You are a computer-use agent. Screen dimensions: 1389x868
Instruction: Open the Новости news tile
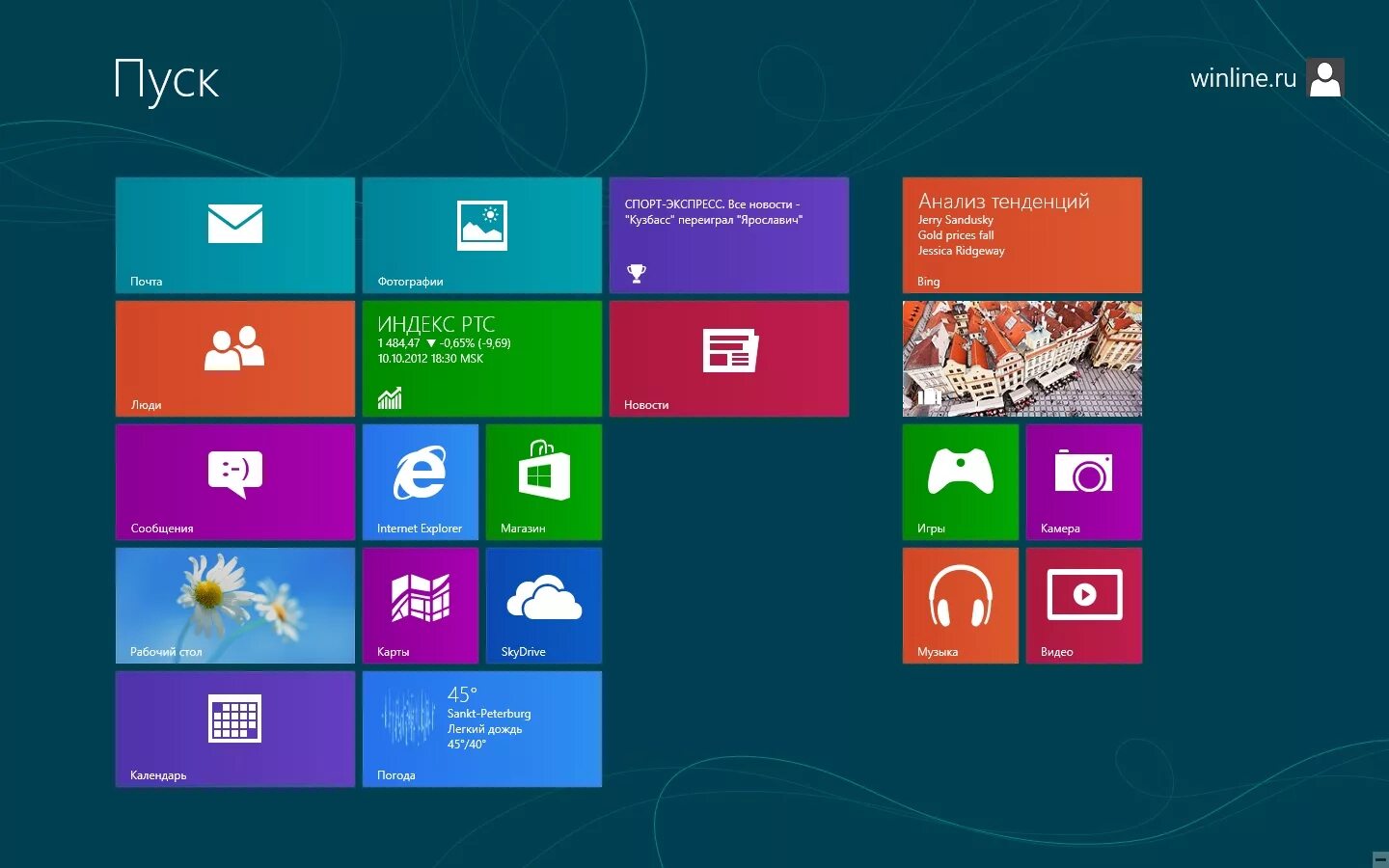point(729,359)
